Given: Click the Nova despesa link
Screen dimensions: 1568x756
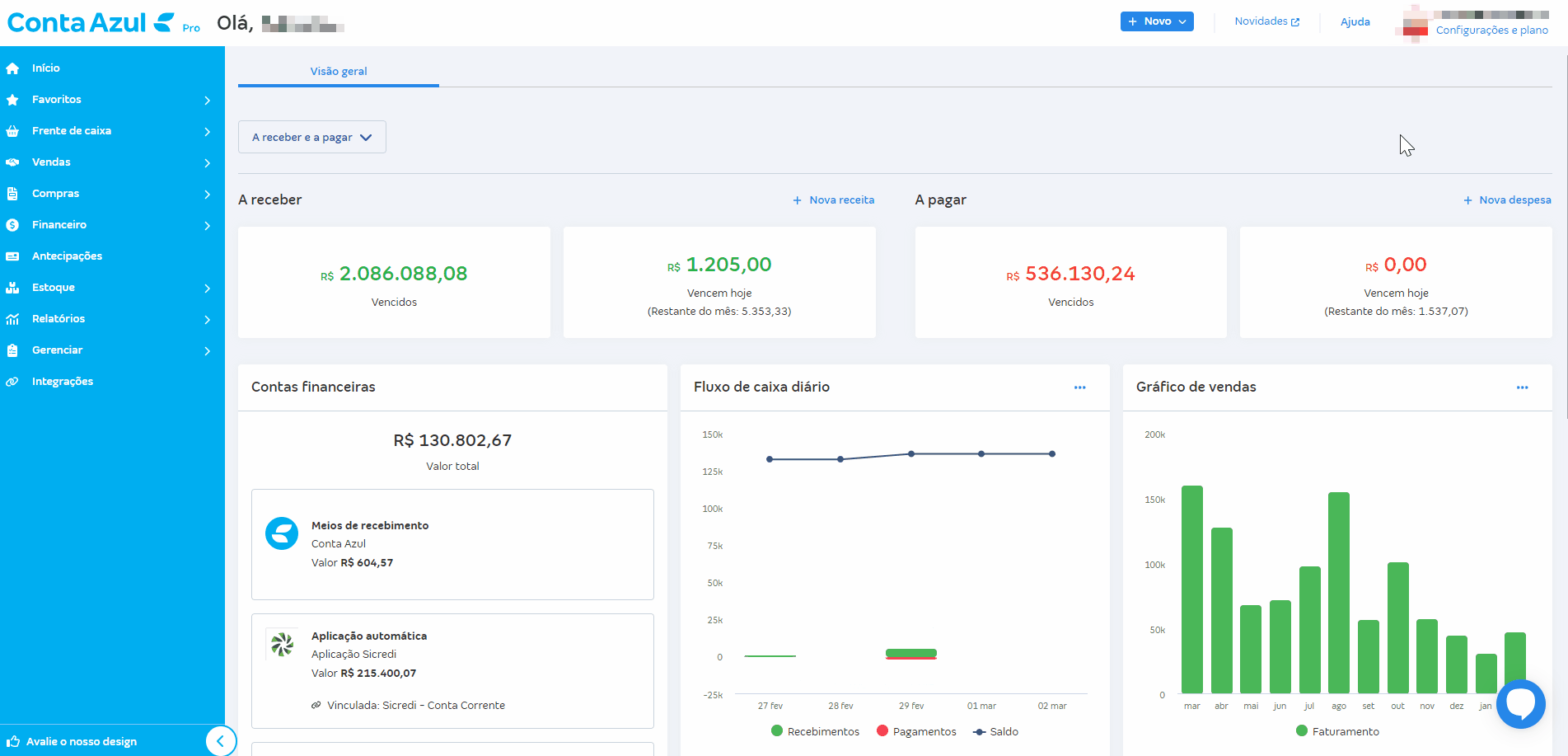Looking at the screenshot, I should tap(1507, 200).
